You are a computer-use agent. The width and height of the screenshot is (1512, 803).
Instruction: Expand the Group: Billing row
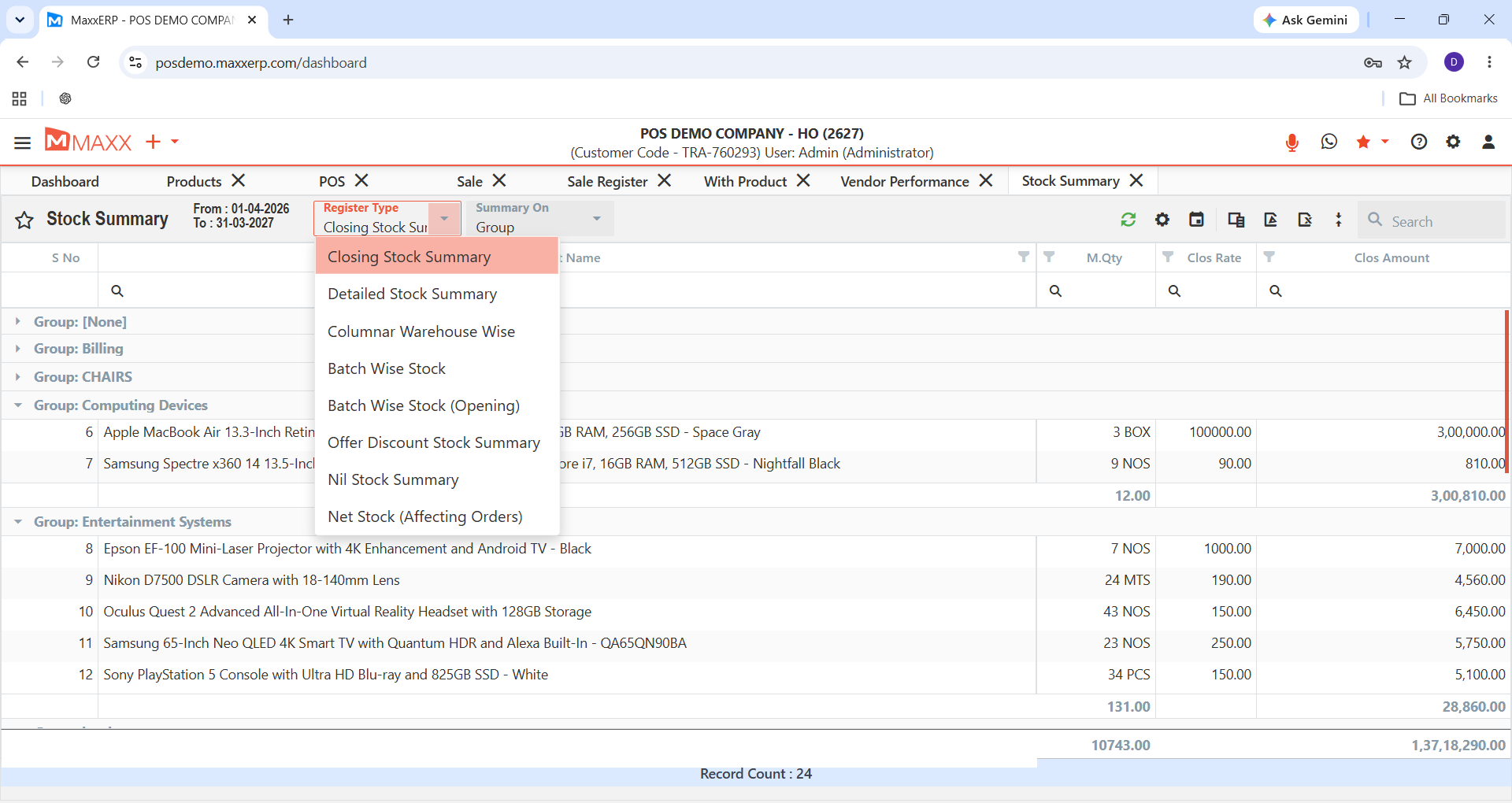pyautogui.click(x=17, y=348)
